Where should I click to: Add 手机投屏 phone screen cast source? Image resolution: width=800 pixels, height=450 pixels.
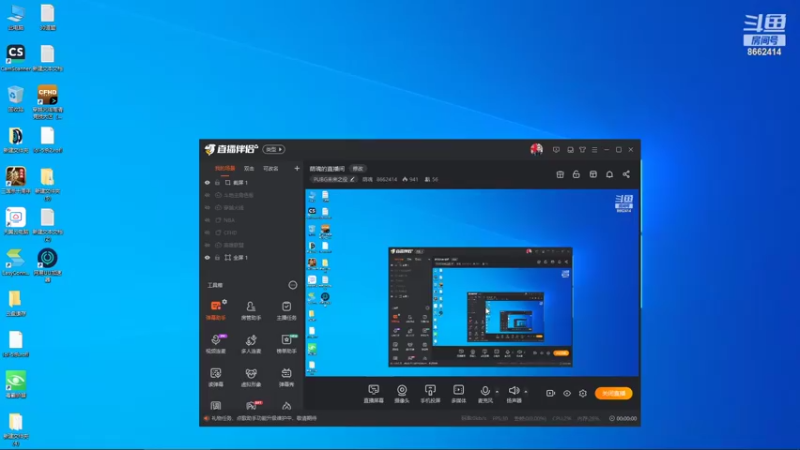click(x=430, y=394)
